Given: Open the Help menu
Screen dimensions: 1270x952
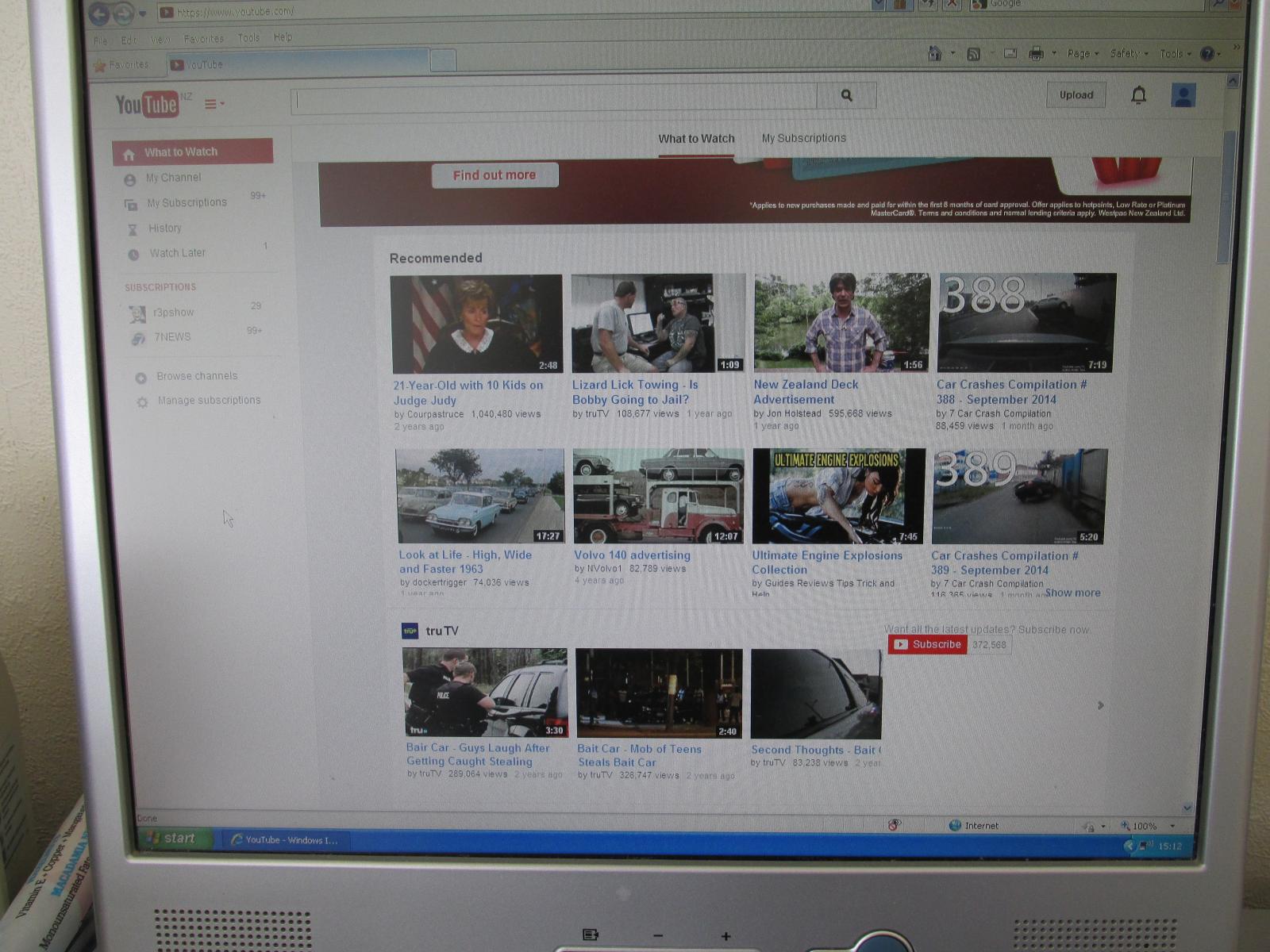Looking at the screenshot, I should (283, 36).
